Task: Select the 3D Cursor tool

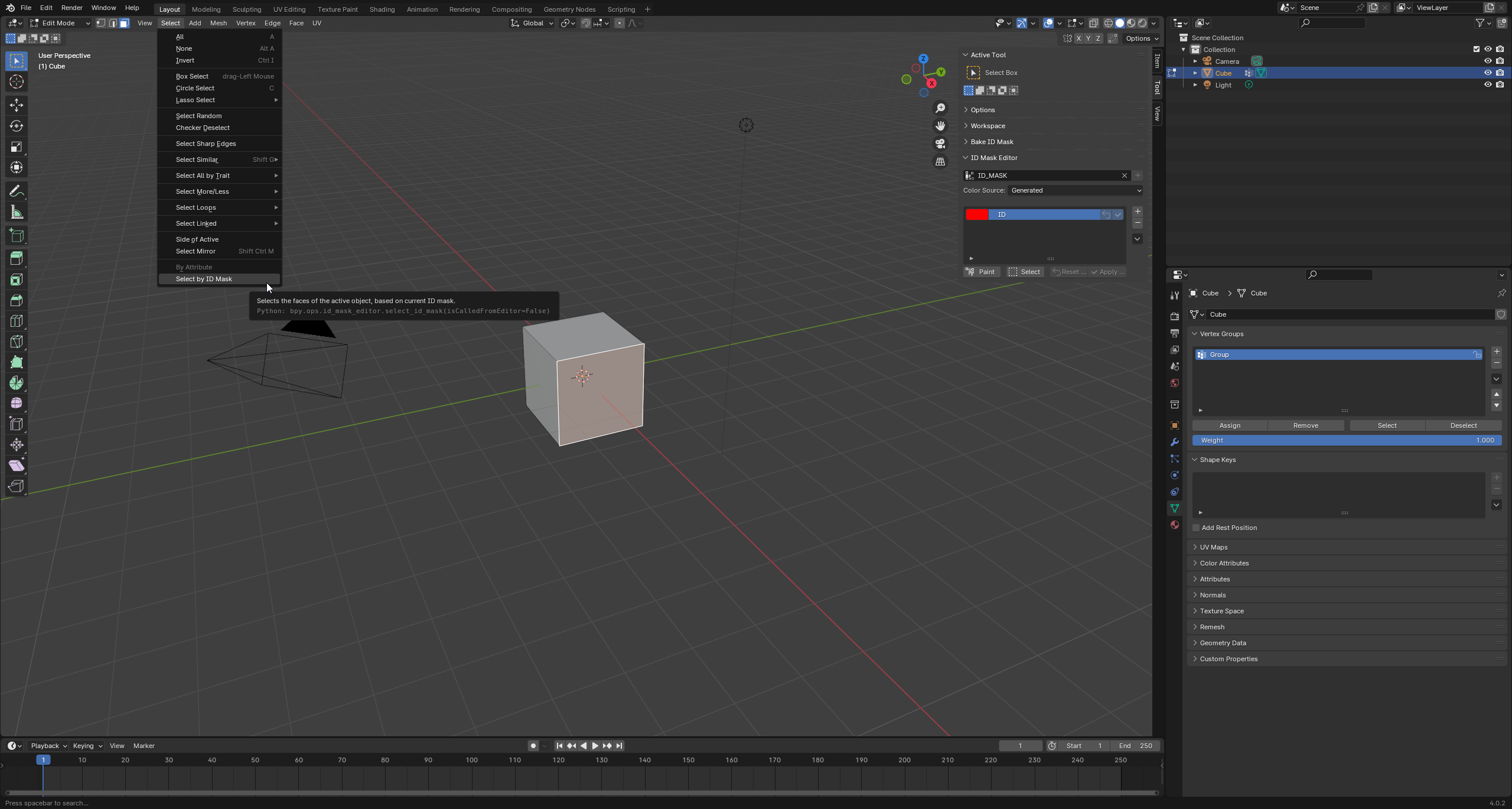Action: point(17,82)
